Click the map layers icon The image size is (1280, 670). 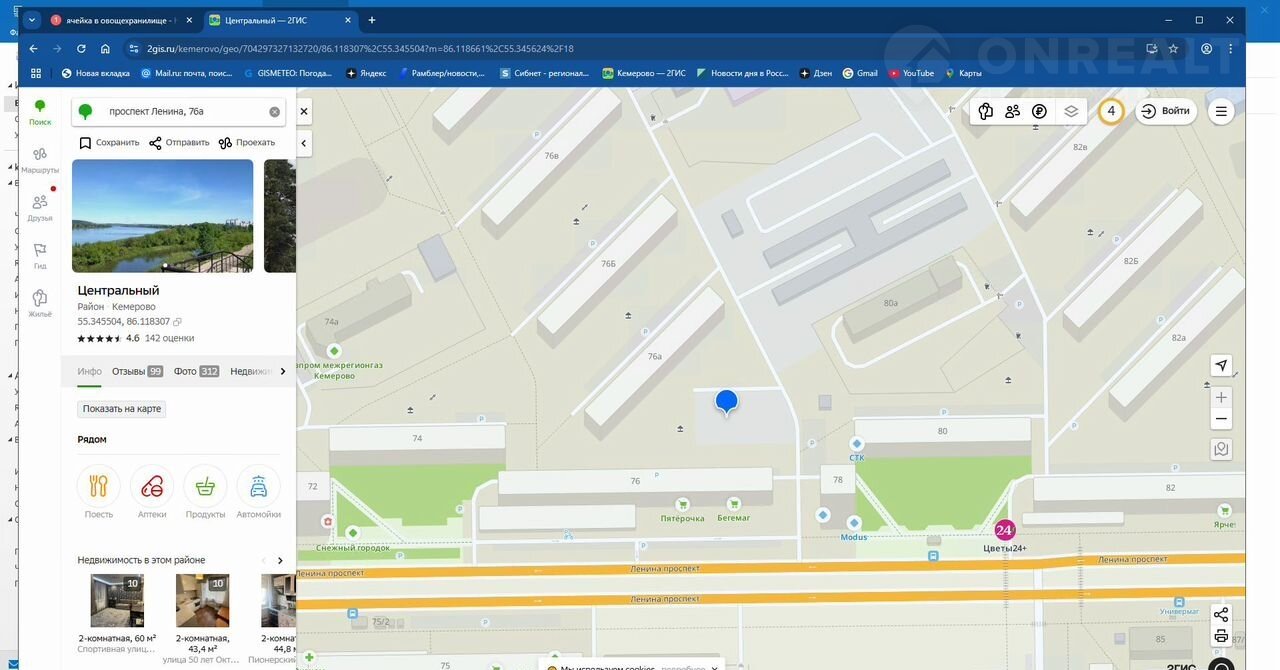coord(1071,111)
